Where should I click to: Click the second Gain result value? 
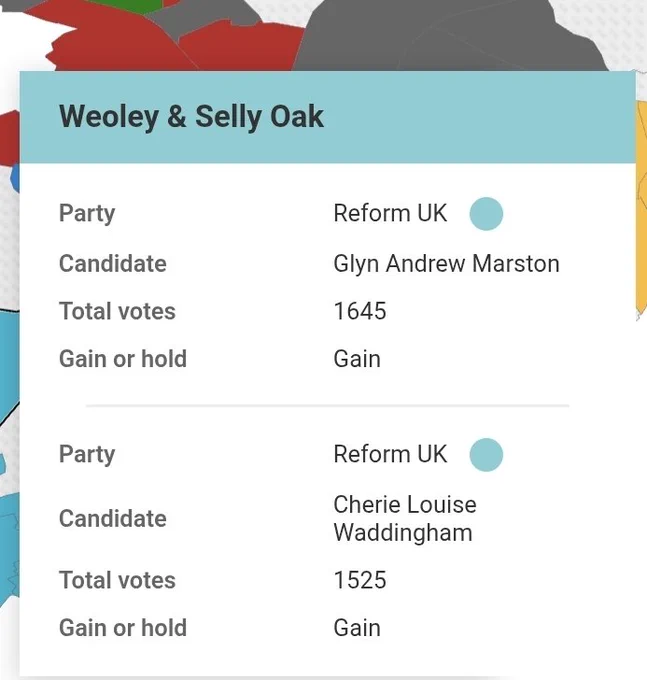click(x=357, y=628)
